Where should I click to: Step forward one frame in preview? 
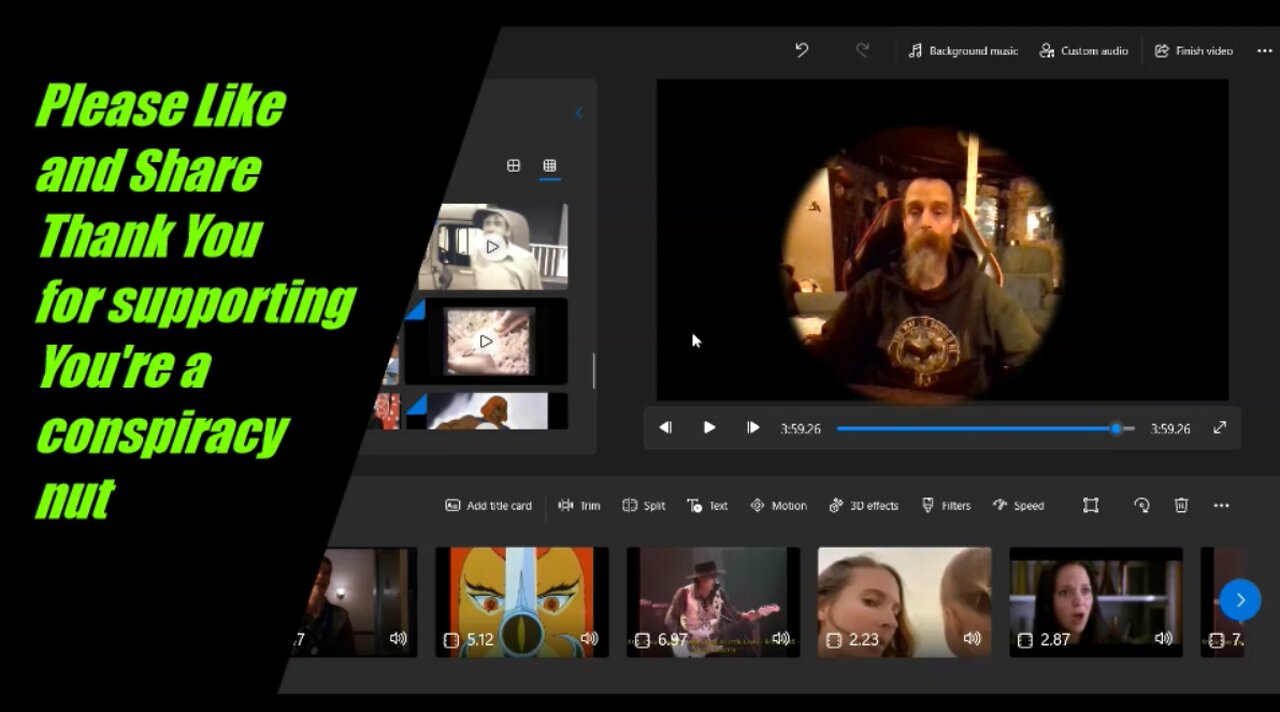point(753,428)
